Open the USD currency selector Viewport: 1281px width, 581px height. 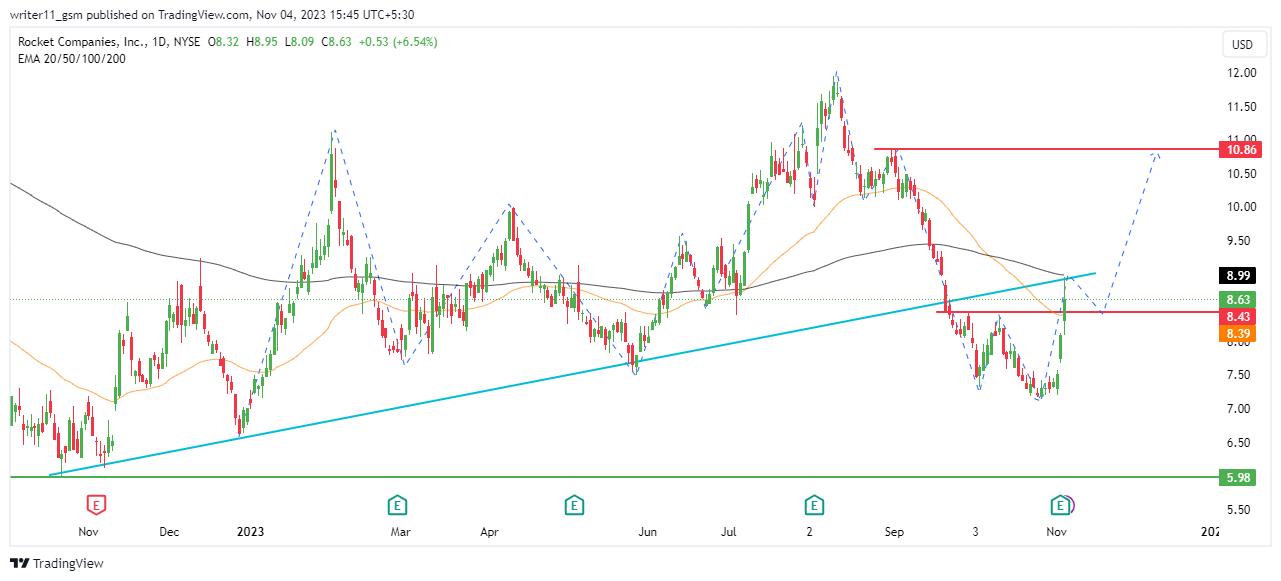(1242, 45)
